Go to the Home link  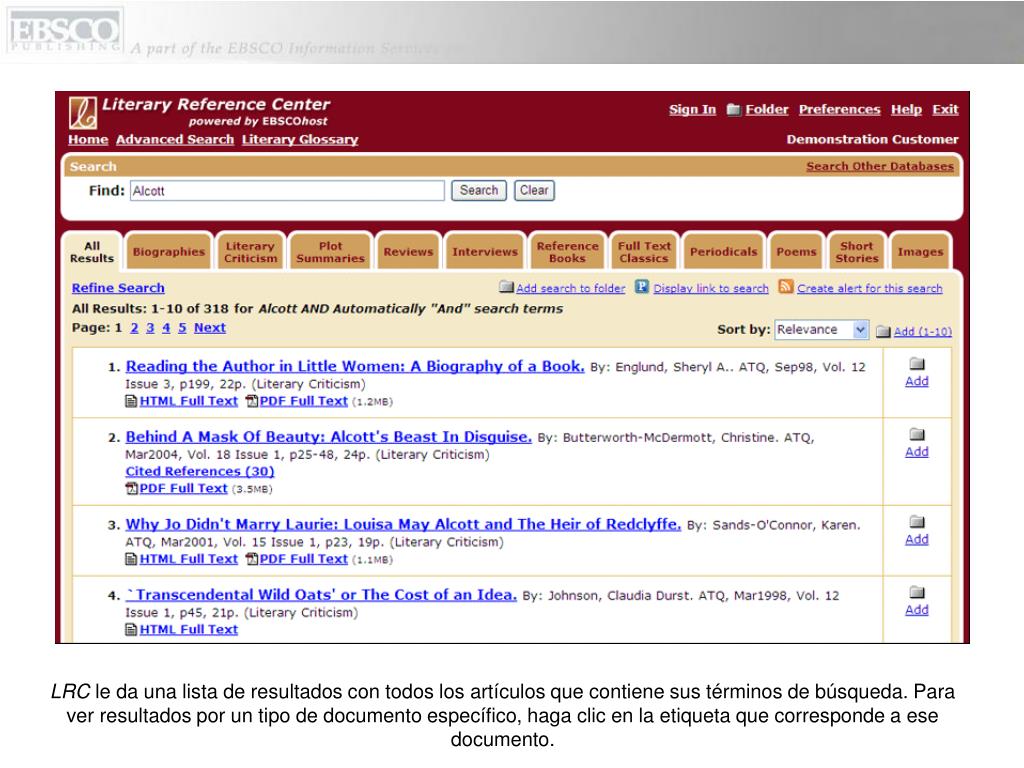click(88, 140)
